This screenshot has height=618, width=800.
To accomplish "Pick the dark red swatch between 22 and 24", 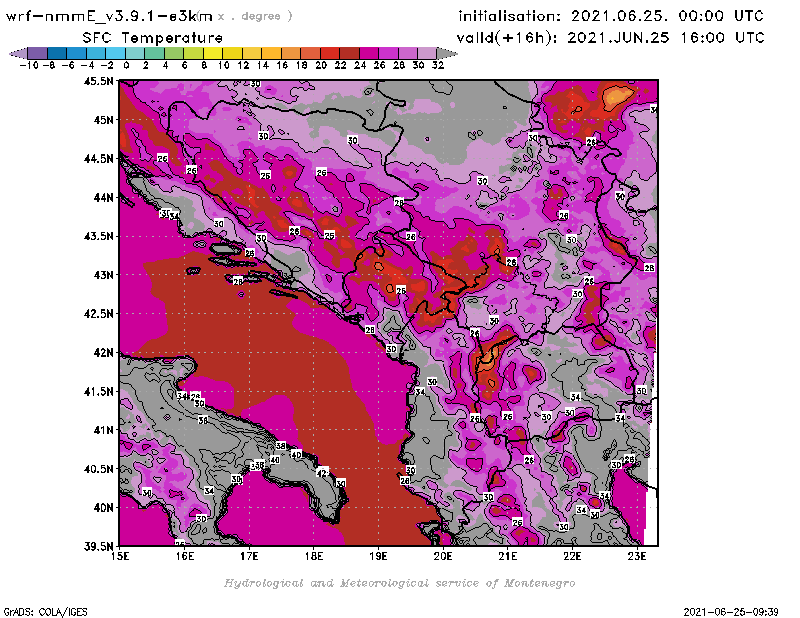I will (x=350, y=54).
